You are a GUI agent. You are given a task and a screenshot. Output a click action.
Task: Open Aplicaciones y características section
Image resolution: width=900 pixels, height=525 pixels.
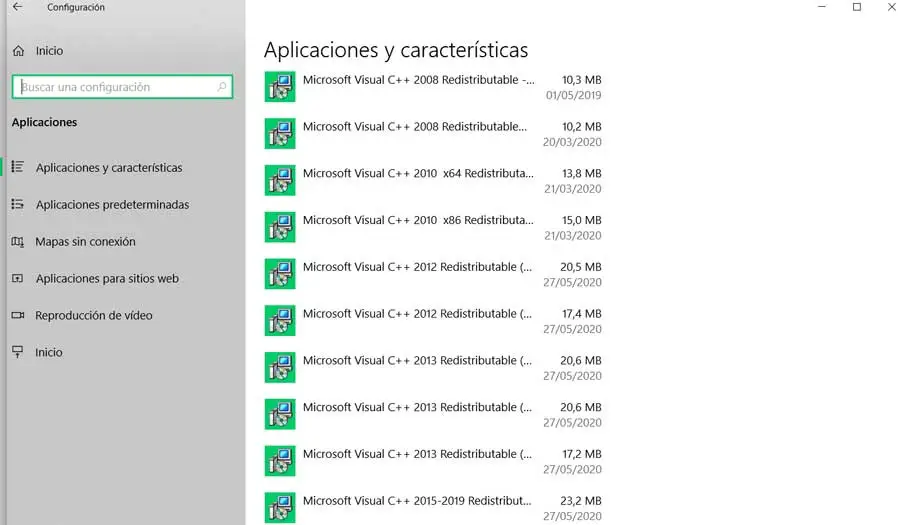click(109, 168)
